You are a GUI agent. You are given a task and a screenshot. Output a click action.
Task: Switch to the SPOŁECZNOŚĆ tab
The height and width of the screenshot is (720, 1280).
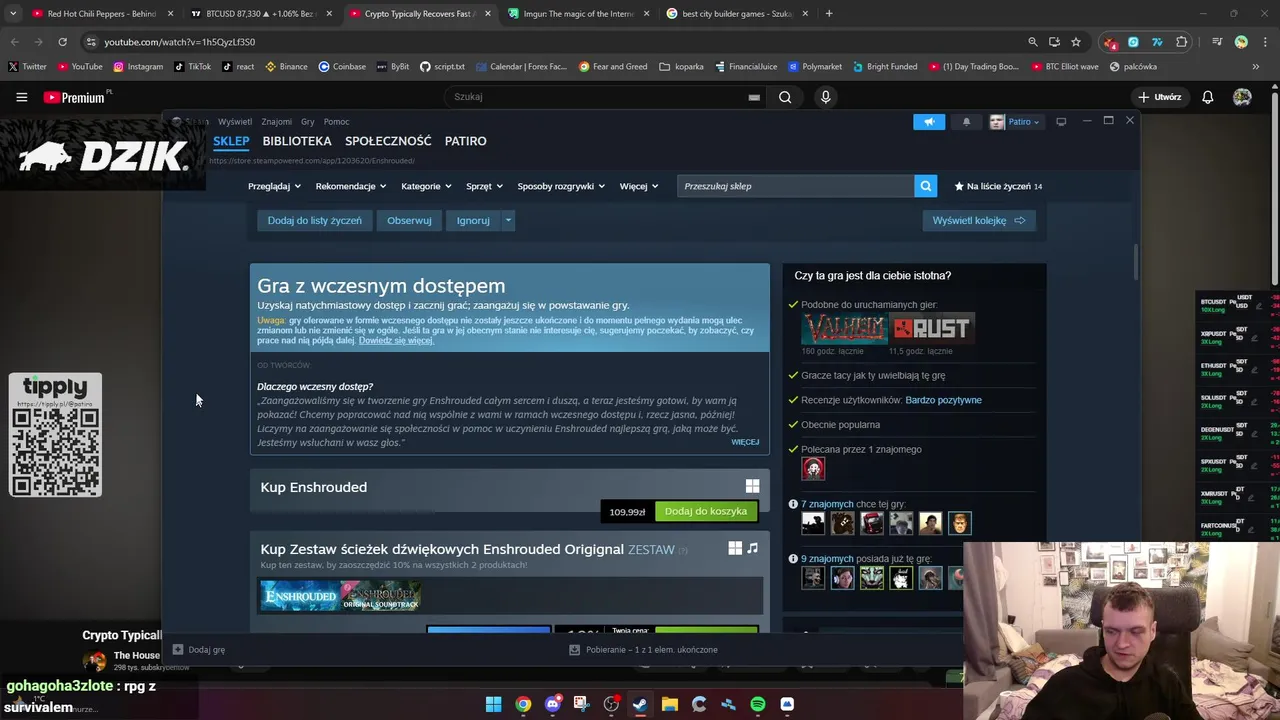point(388,141)
